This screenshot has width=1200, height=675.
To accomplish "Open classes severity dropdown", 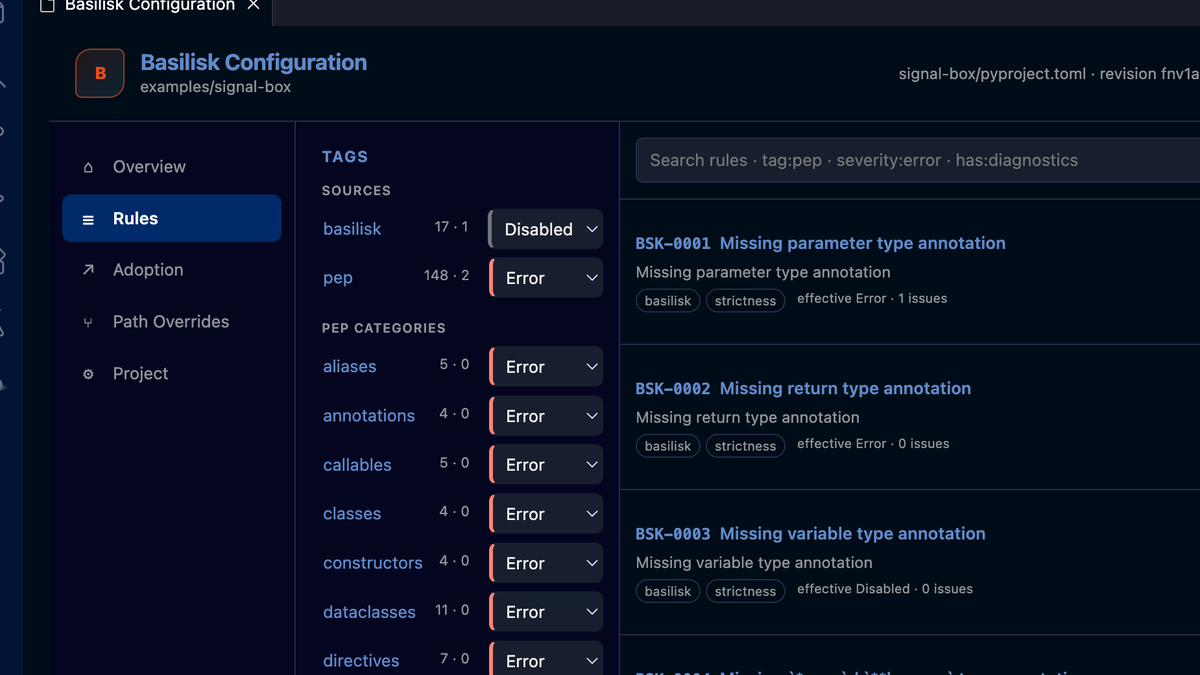I will pyautogui.click(x=546, y=514).
